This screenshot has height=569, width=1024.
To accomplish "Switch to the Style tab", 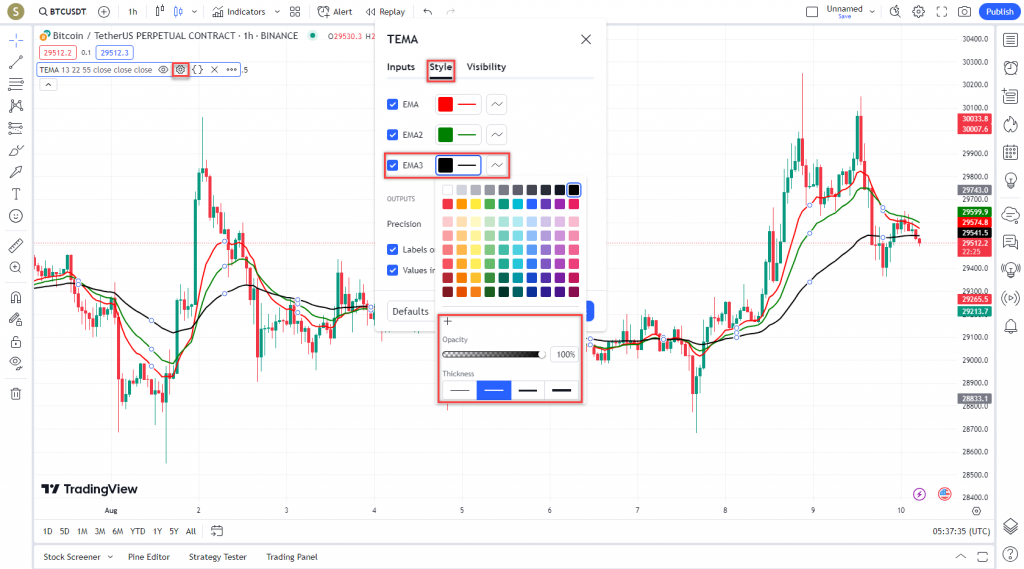I will coord(440,67).
